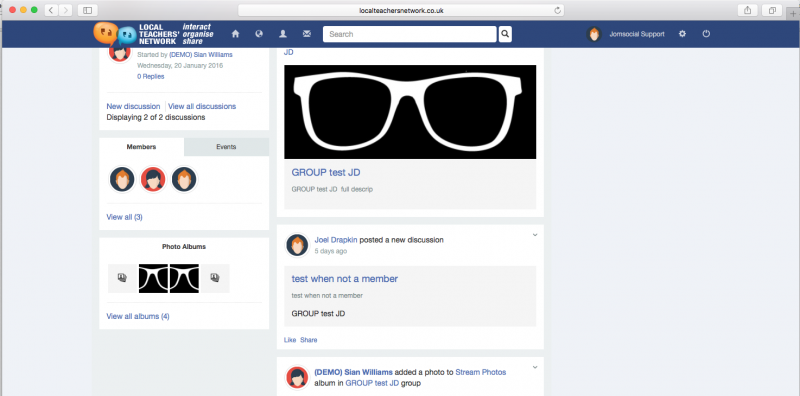Click Jomsocial Support avatar in navbar
Screen dimensions: 800x396
[594, 34]
